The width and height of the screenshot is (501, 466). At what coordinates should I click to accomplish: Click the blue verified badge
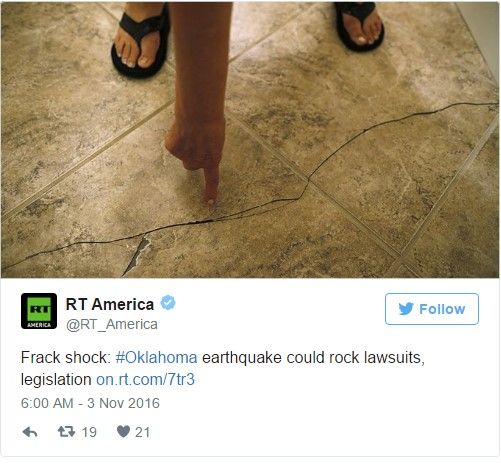168,303
